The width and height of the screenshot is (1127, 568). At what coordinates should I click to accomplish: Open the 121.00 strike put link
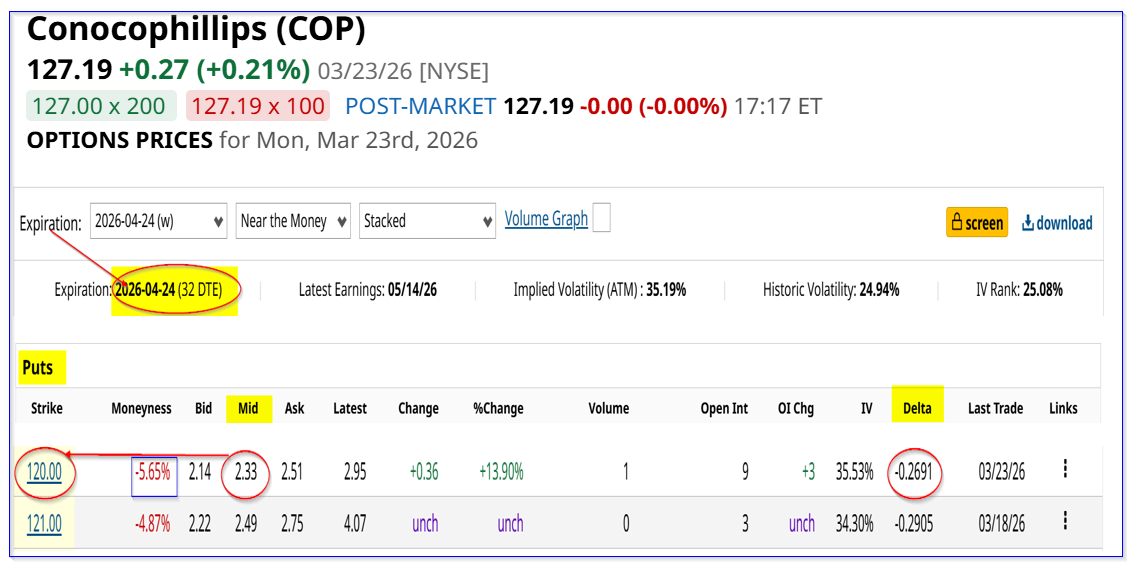tap(44, 523)
